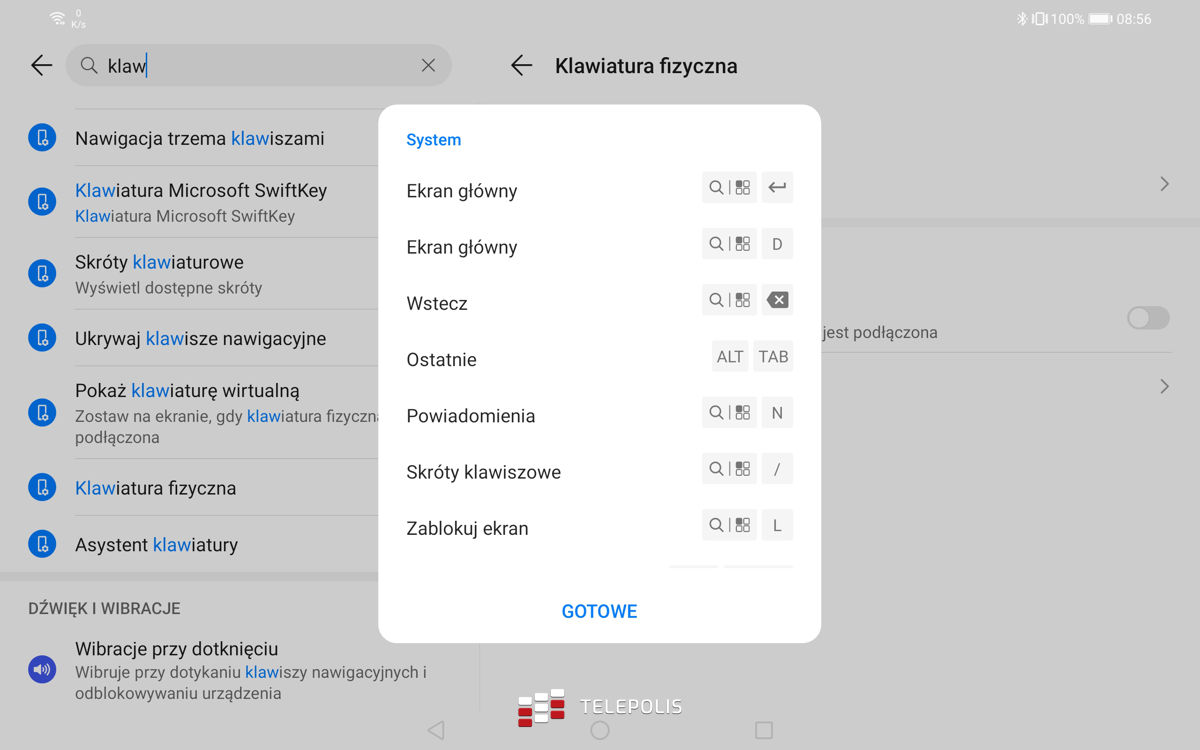1200x750 pixels.
Task: Tap the speaker icon for Wibracje przy dotknięciu
Action: (42, 669)
